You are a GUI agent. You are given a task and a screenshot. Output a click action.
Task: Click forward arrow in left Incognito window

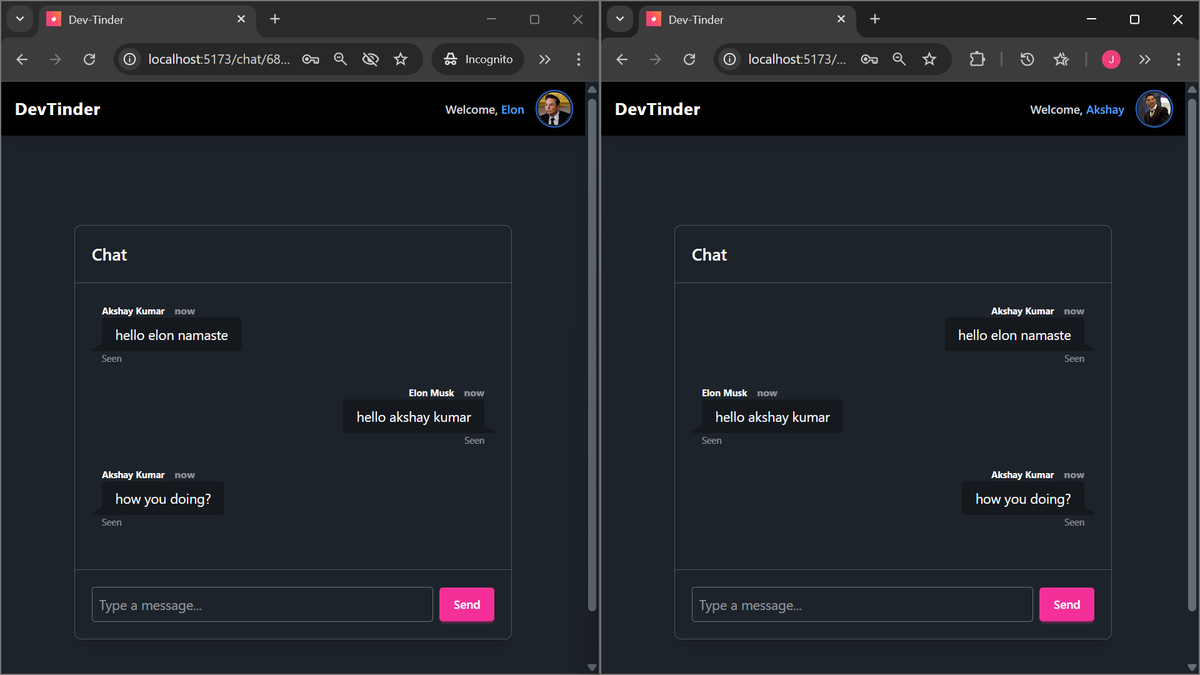pos(55,59)
